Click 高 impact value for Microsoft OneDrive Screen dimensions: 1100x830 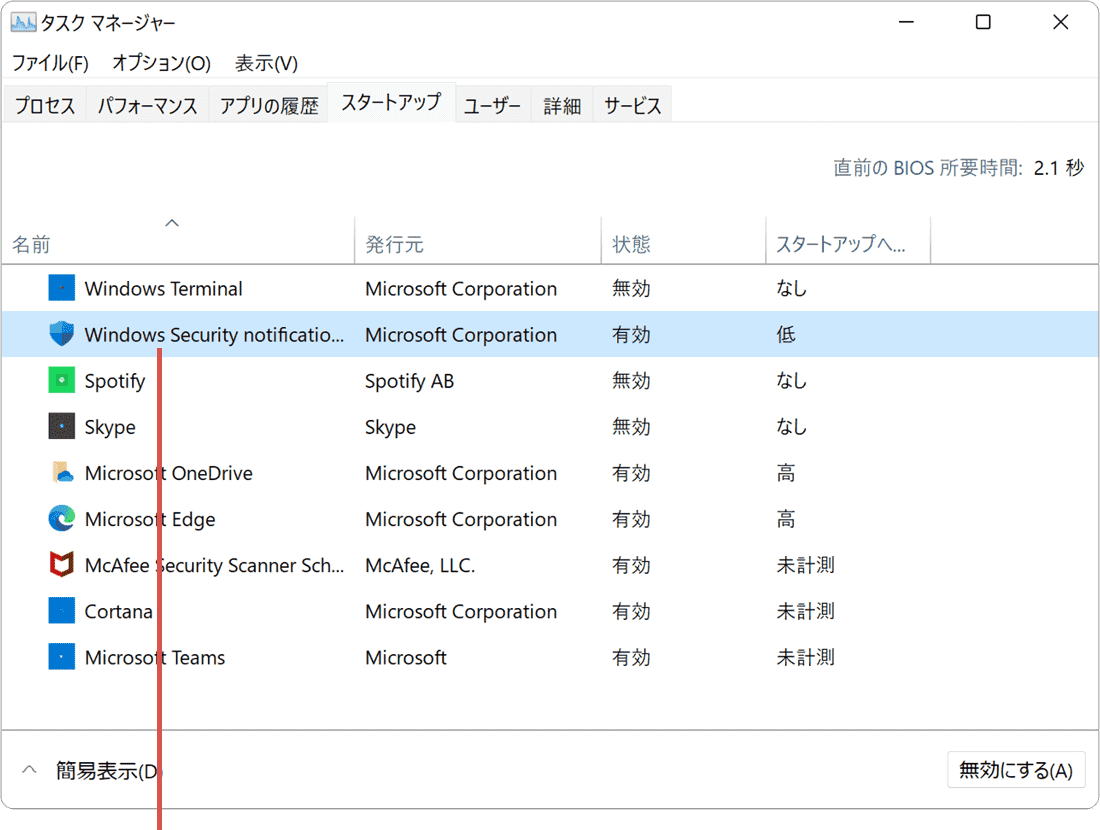(786, 473)
